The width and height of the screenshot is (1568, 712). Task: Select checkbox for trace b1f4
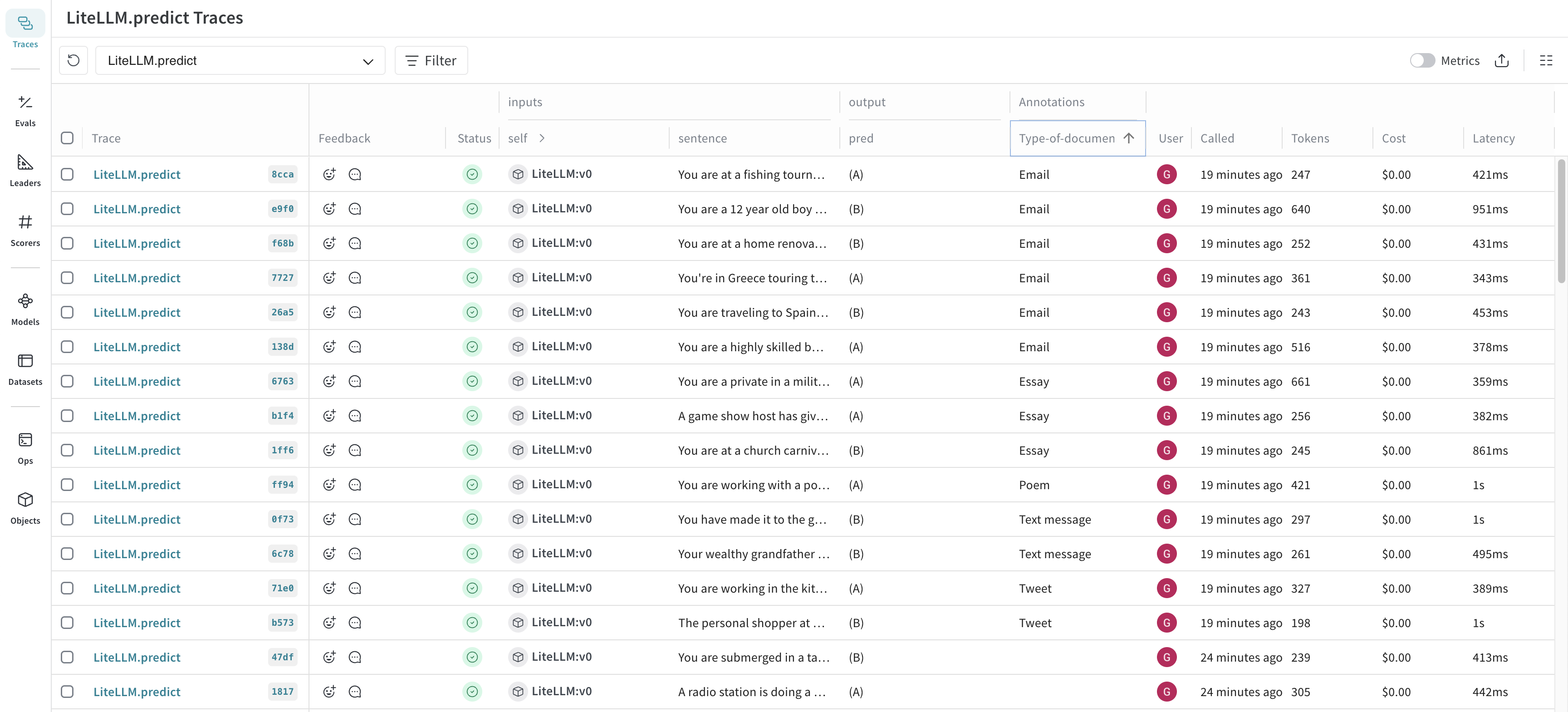coord(67,416)
